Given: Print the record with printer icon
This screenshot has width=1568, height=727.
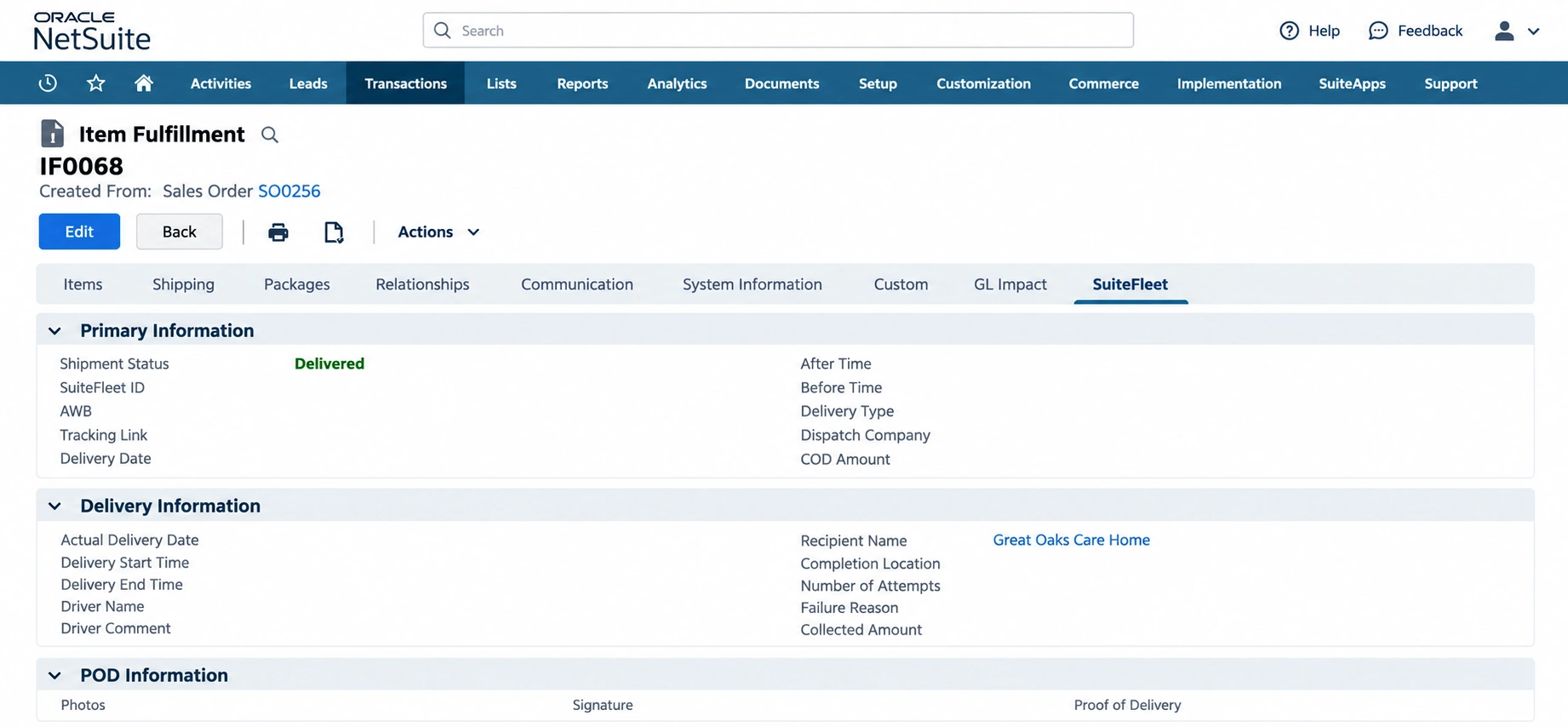Looking at the screenshot, I should 278,232.
